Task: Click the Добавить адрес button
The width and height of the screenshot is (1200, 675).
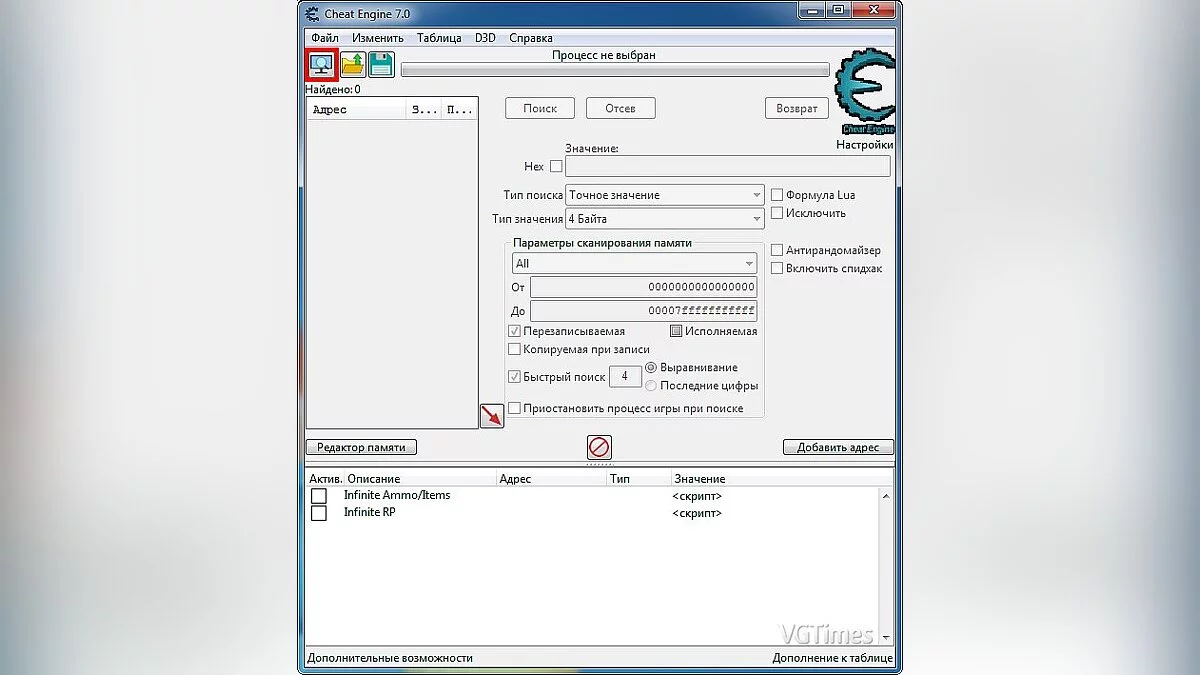Action: pos(837,447)
